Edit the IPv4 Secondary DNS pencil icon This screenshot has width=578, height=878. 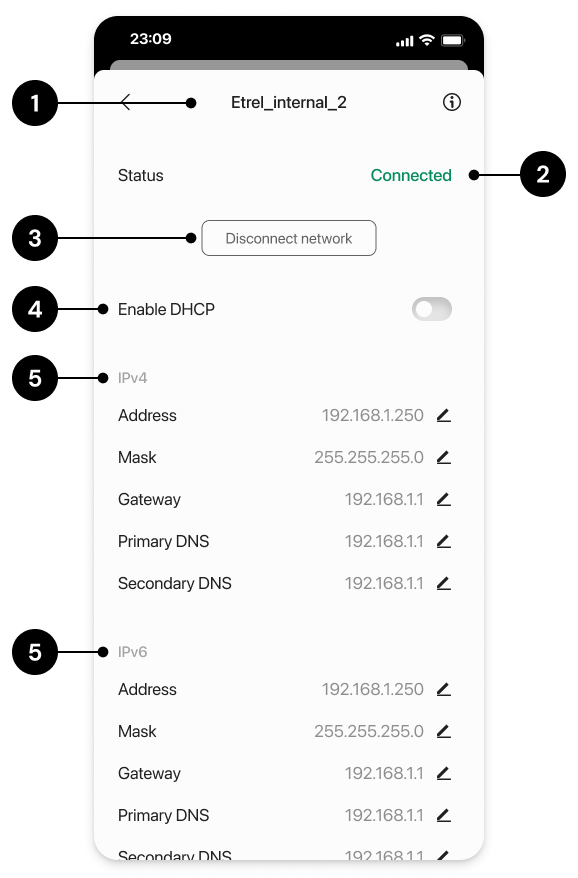coord(444,583)
